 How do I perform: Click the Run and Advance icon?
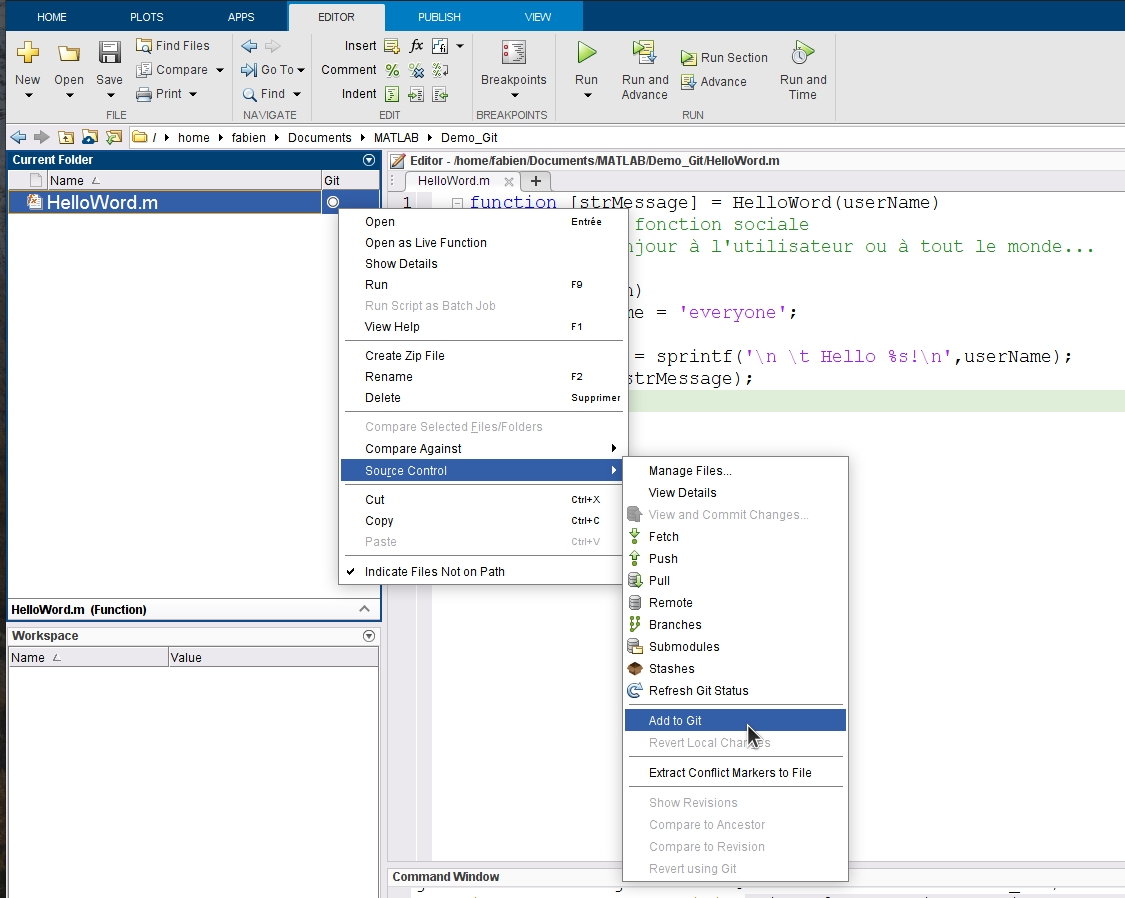tap(644, 53)
